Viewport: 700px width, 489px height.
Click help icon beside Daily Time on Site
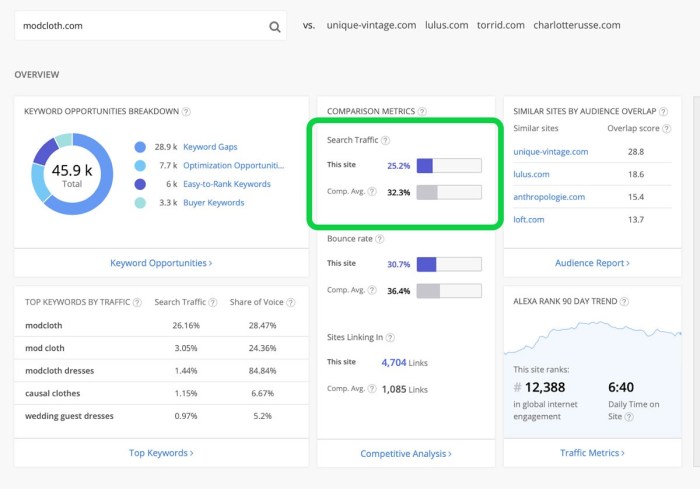[x=629, y=417]
